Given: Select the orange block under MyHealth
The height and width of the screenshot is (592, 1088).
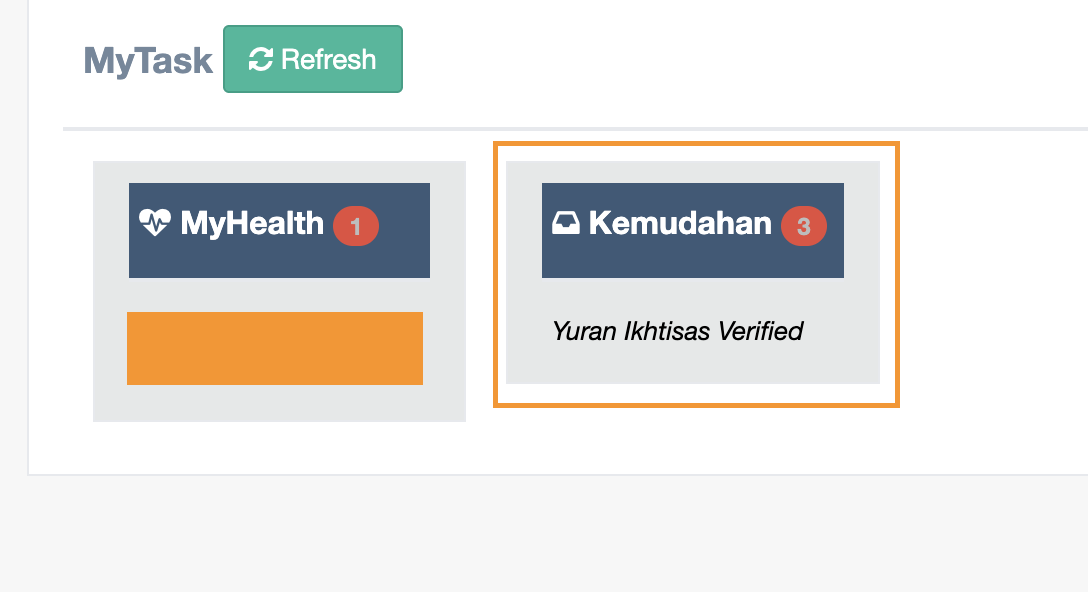Looking at the screenshot, I should click(x=274, y=348).
